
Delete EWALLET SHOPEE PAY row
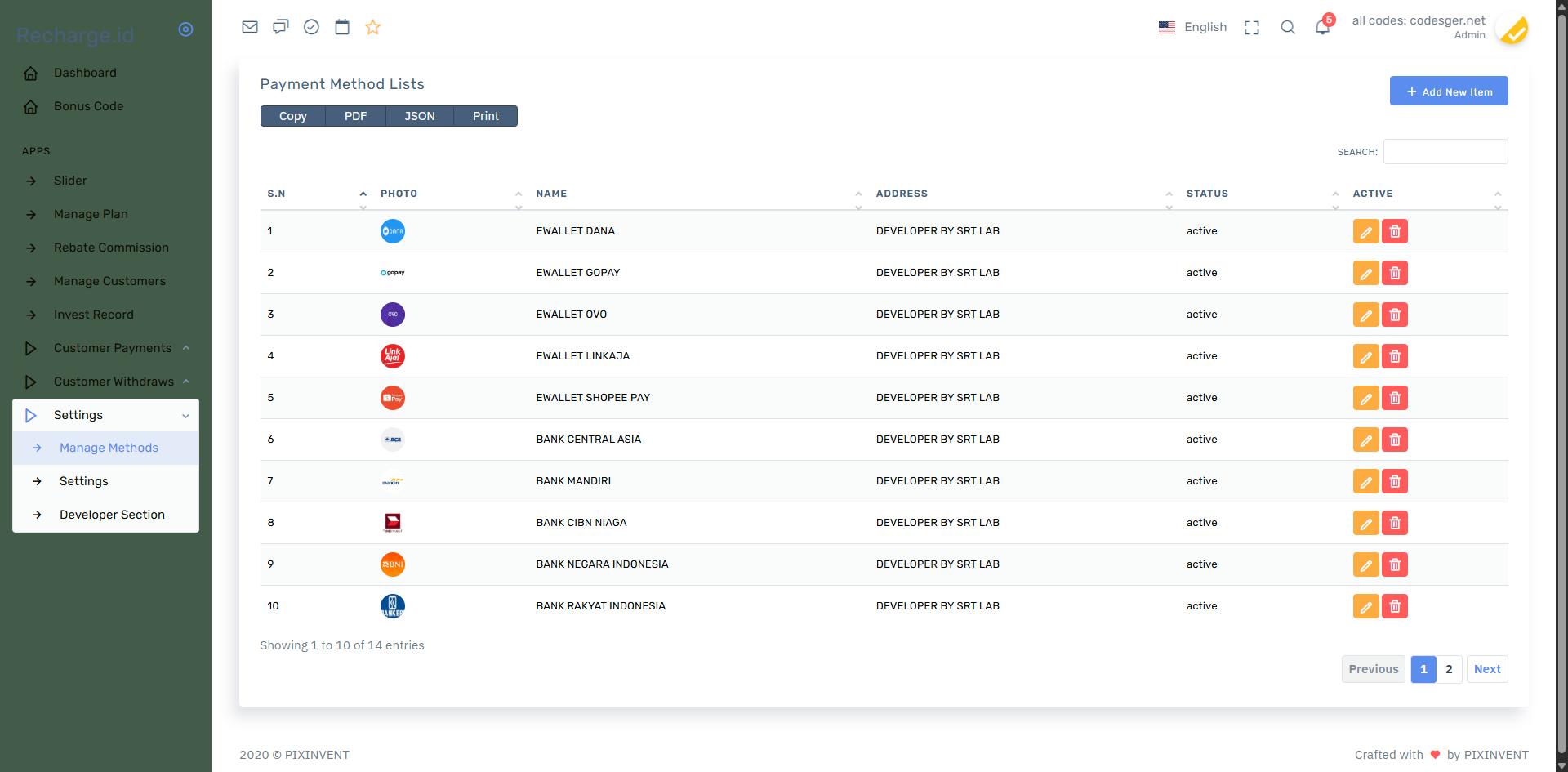pyautogui.click(x=1395, y=398)
